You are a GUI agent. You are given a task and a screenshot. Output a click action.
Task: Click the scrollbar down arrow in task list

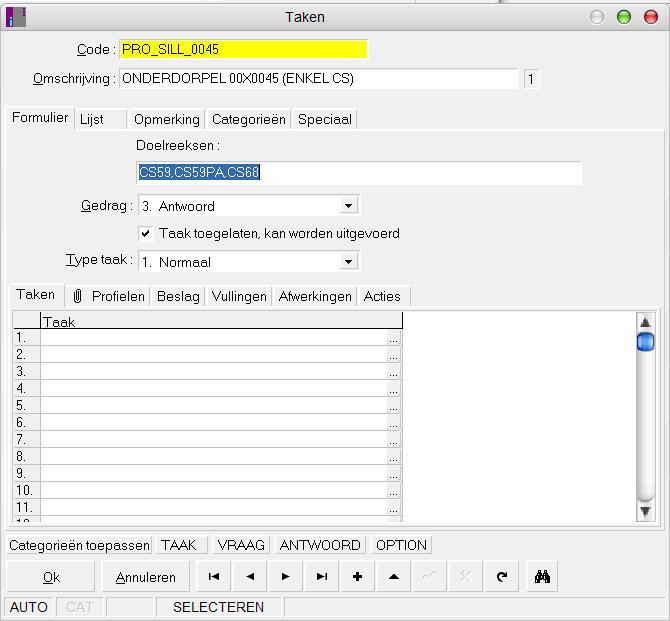[x=645, y=511]
